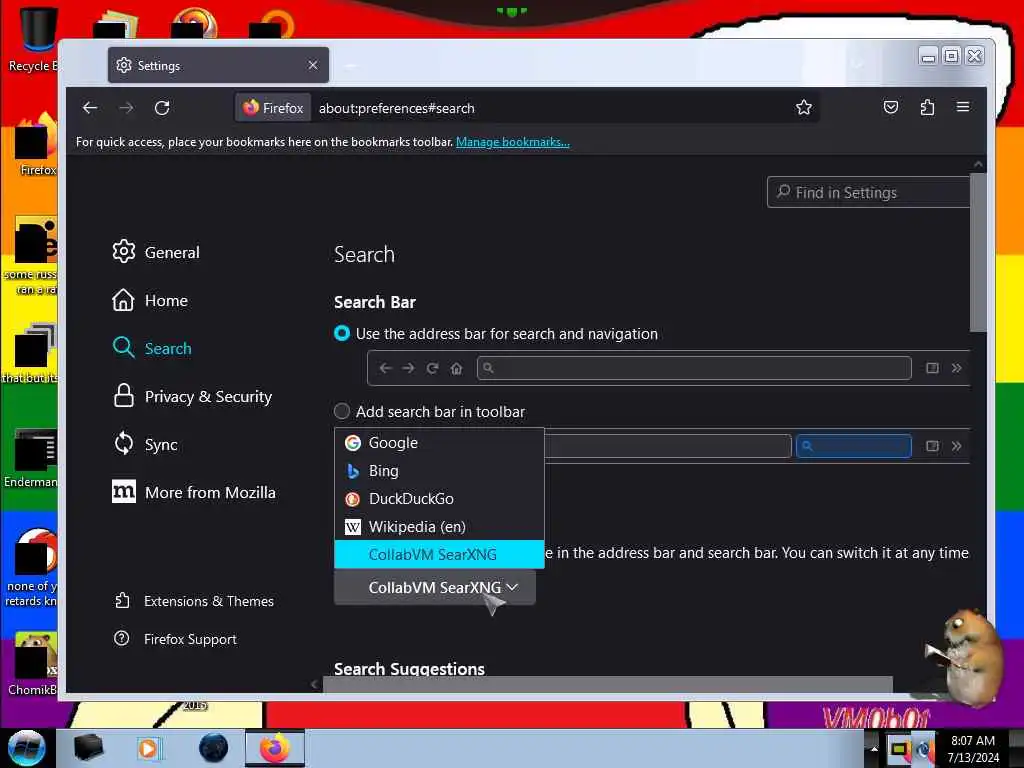Click the Home house icon in sidebar
The width and height of the screenshot is (1024, 768).
123,300
